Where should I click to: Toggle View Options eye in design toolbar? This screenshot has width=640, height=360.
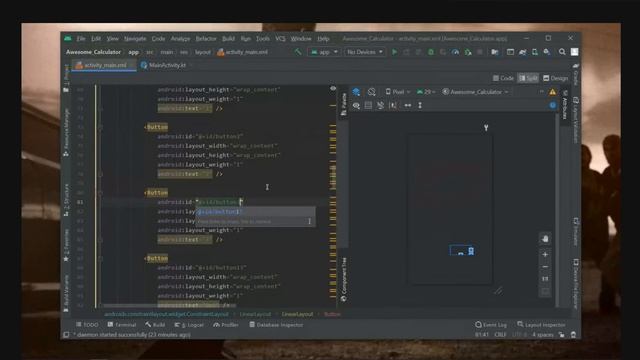click(356, 106)
